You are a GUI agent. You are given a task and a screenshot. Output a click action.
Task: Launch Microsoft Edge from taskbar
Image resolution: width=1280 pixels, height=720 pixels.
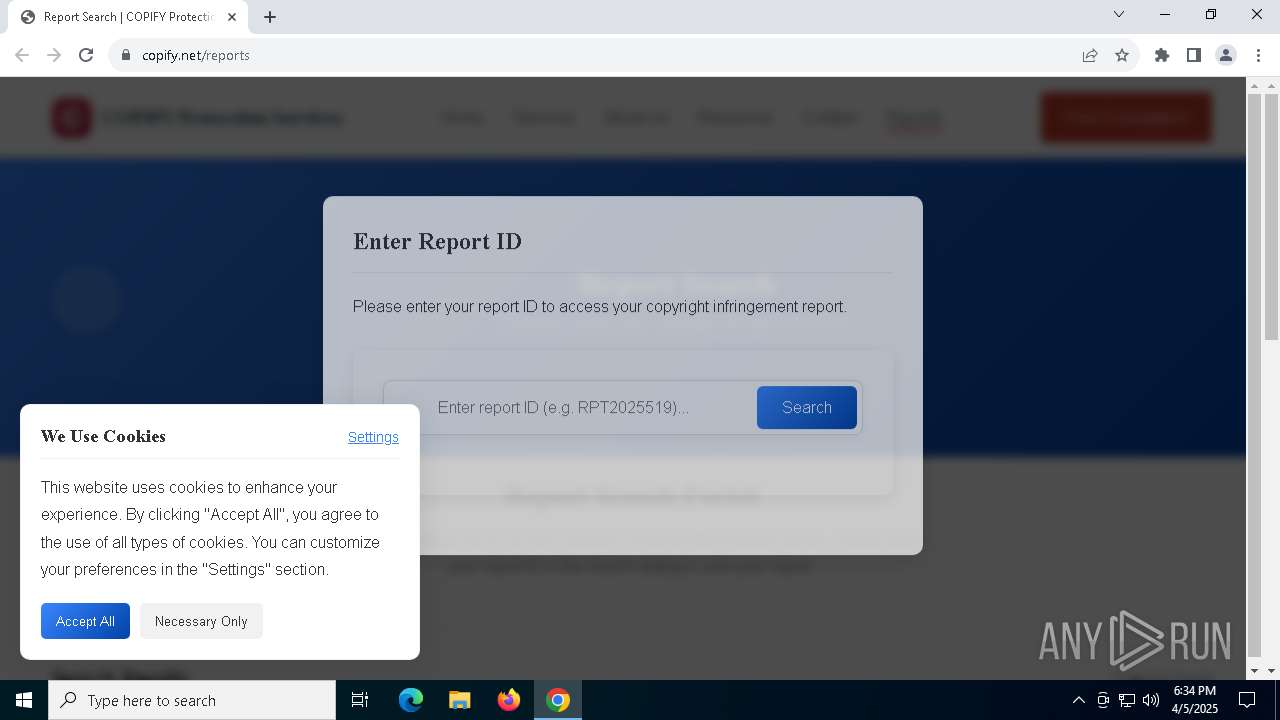point(411,700)
